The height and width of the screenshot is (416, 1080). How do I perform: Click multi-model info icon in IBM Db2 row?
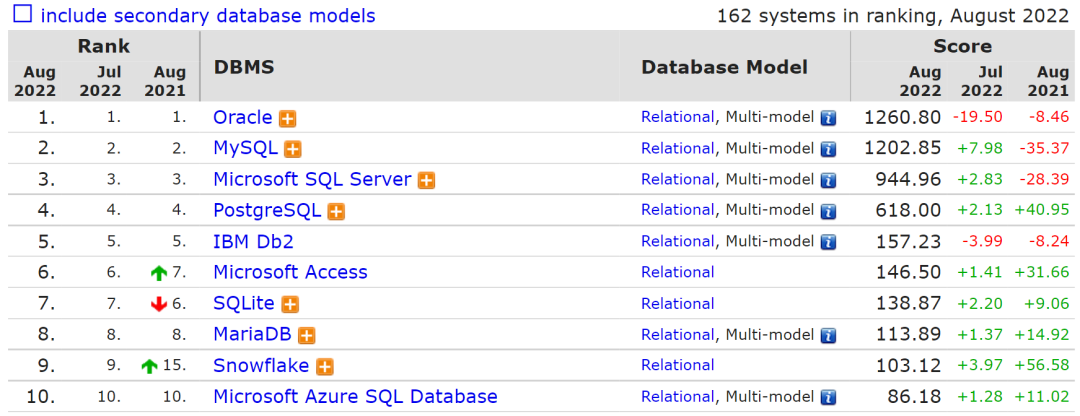point(828,242)
